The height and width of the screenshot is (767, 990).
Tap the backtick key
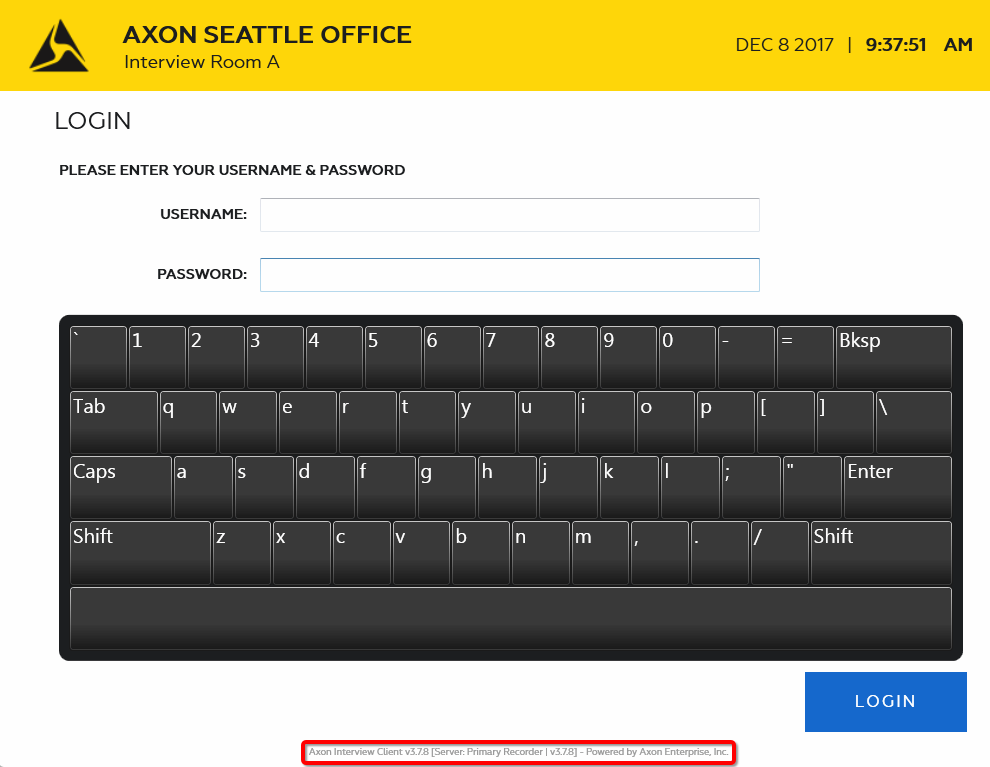coord(98,357)
